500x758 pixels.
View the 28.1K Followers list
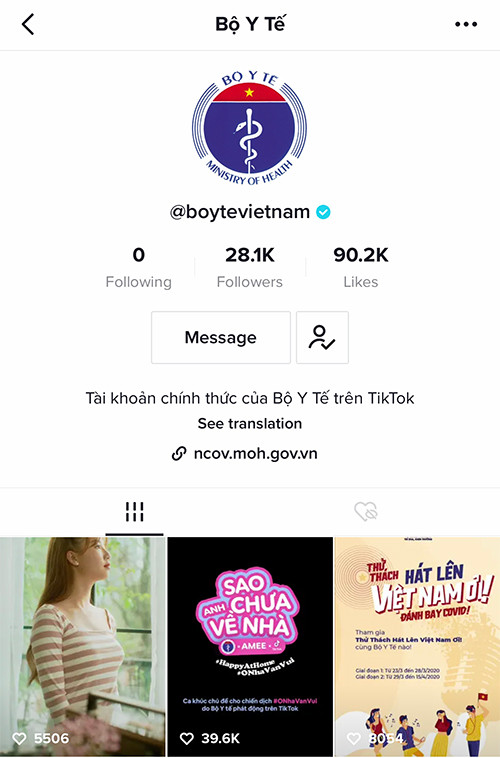point(250,267)
